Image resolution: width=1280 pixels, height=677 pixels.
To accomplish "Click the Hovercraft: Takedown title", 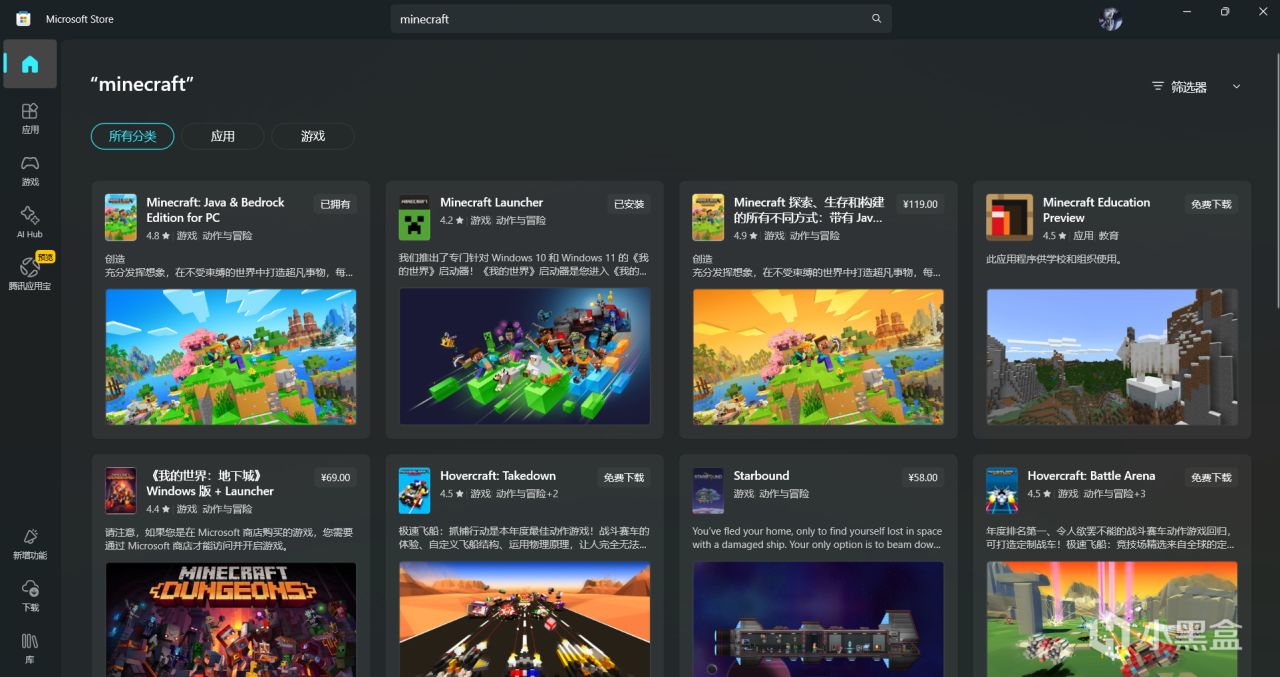I will click(x=498, y=476).
